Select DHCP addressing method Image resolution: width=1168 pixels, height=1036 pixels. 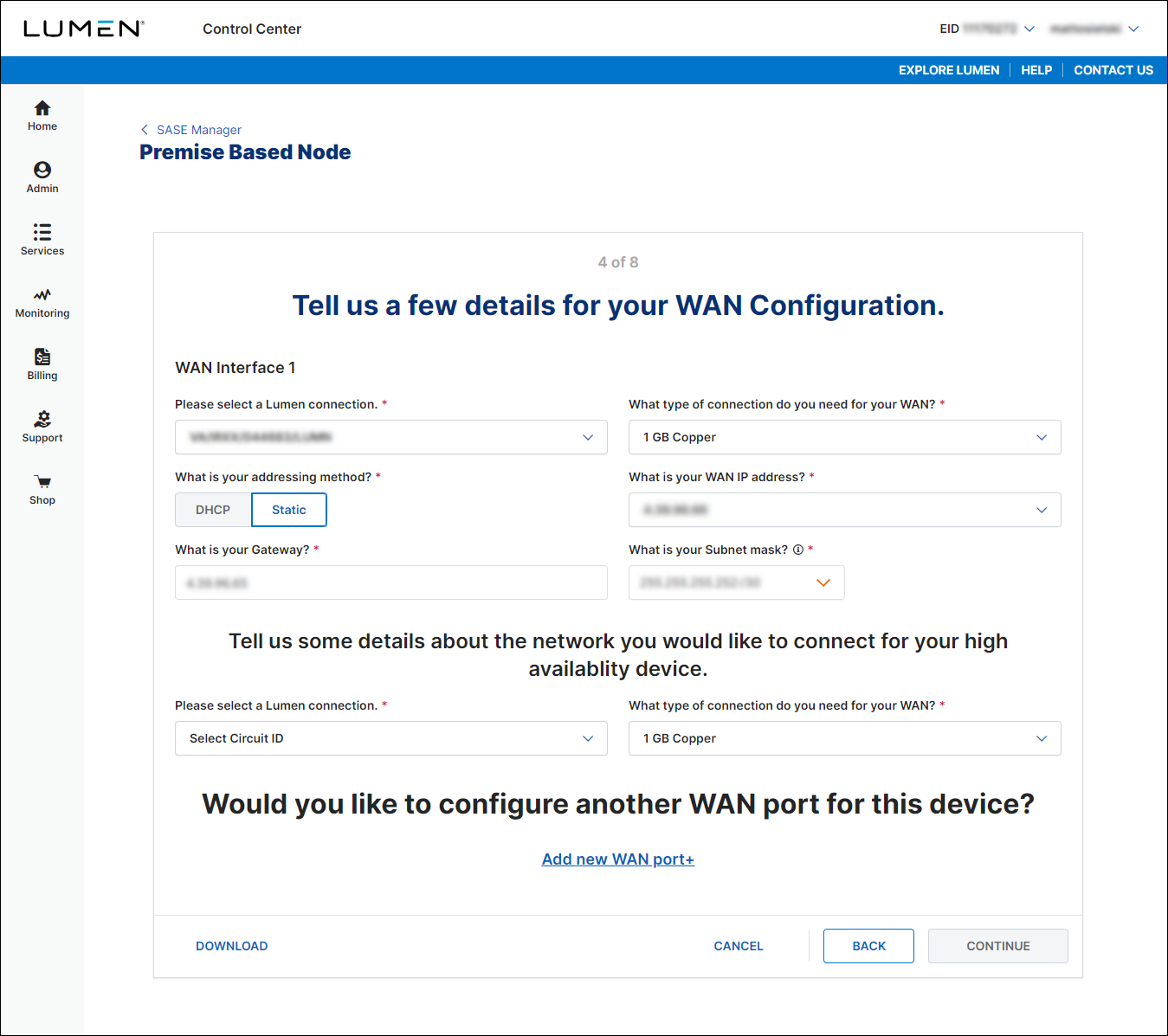coord(213,510)
